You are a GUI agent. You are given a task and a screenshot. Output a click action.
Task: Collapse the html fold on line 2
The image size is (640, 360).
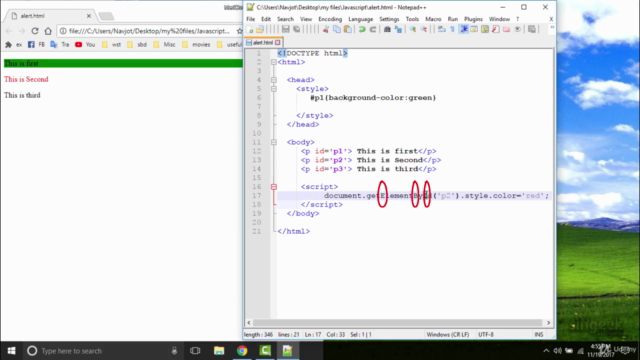point(274,62)
